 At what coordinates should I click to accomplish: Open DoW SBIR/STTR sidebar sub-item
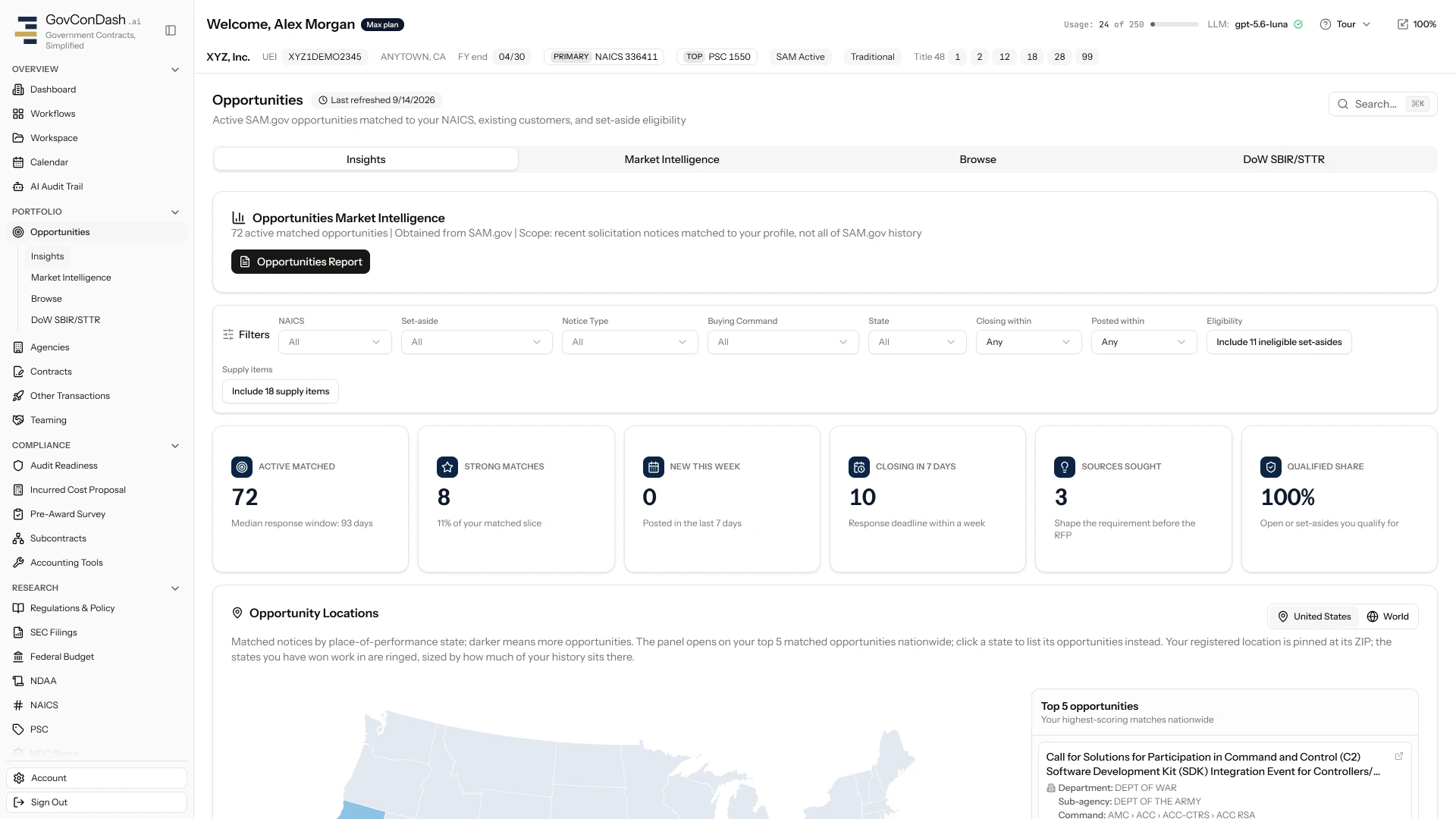65,320
